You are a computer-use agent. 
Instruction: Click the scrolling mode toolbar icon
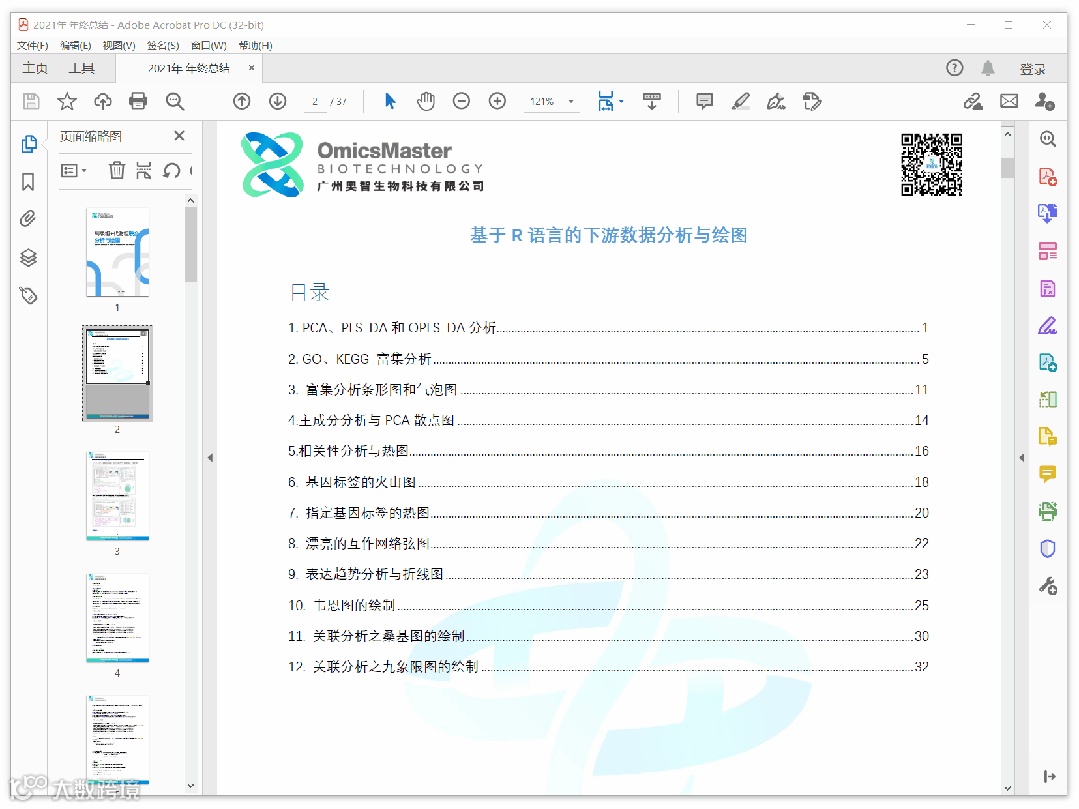coord(651,102)
